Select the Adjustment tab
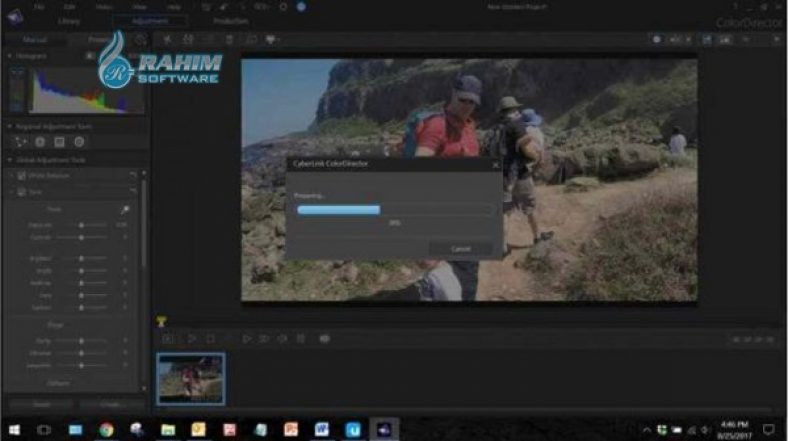This screenshot has width=788, height=441. coord(150,21)
